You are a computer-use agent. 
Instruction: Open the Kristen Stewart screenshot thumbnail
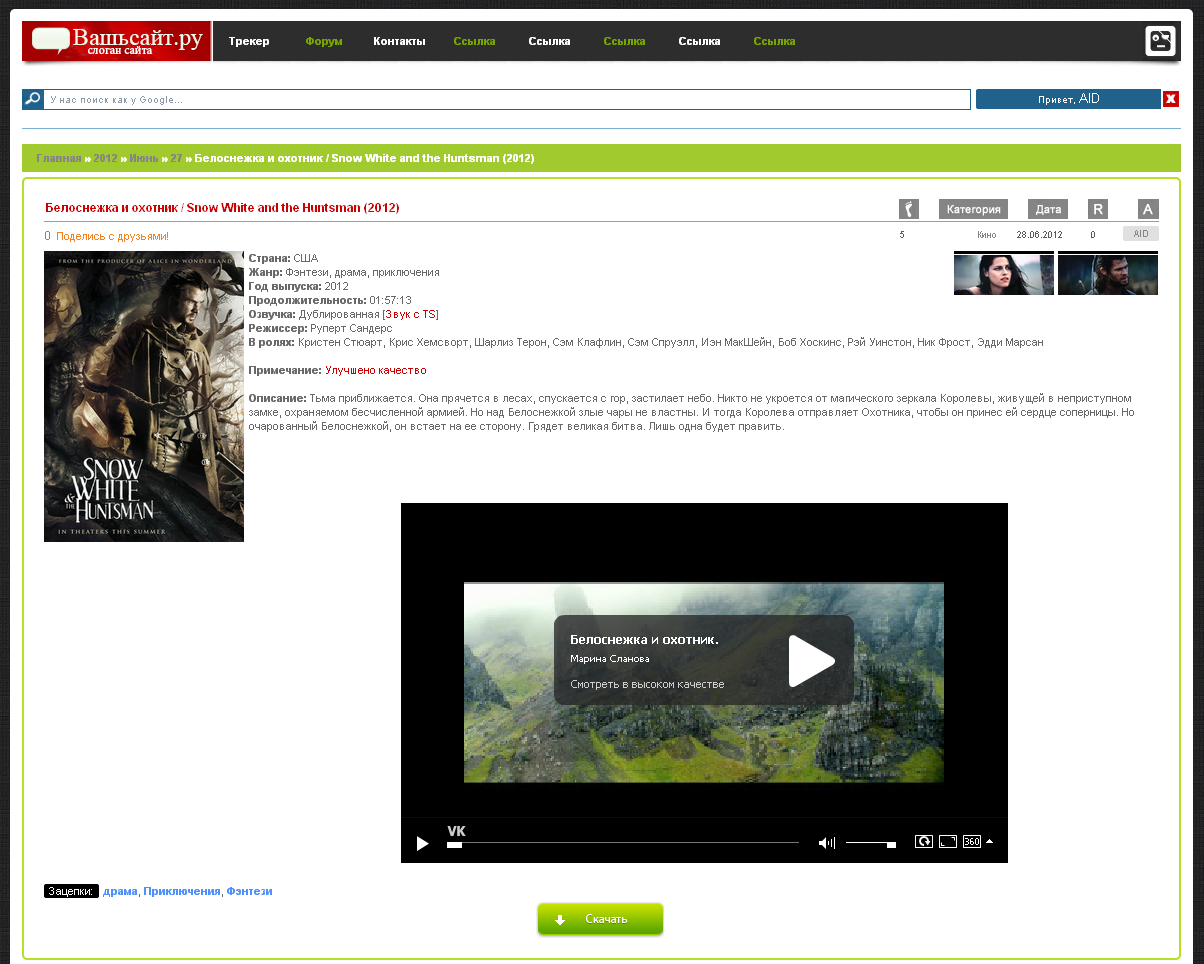pos(1003,274)
